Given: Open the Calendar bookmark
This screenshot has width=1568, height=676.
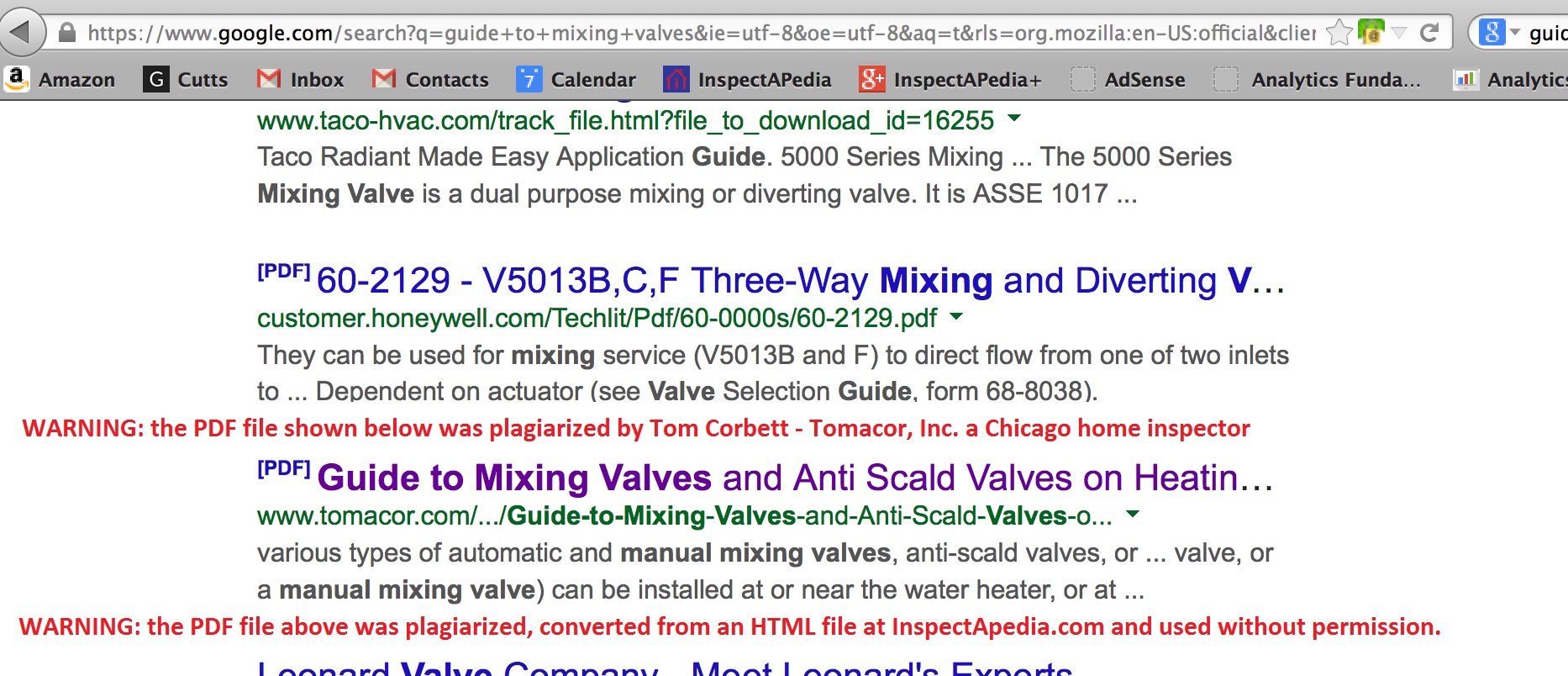Looking at the screenshot, I should pyautogui.click(x=576, y=80).
